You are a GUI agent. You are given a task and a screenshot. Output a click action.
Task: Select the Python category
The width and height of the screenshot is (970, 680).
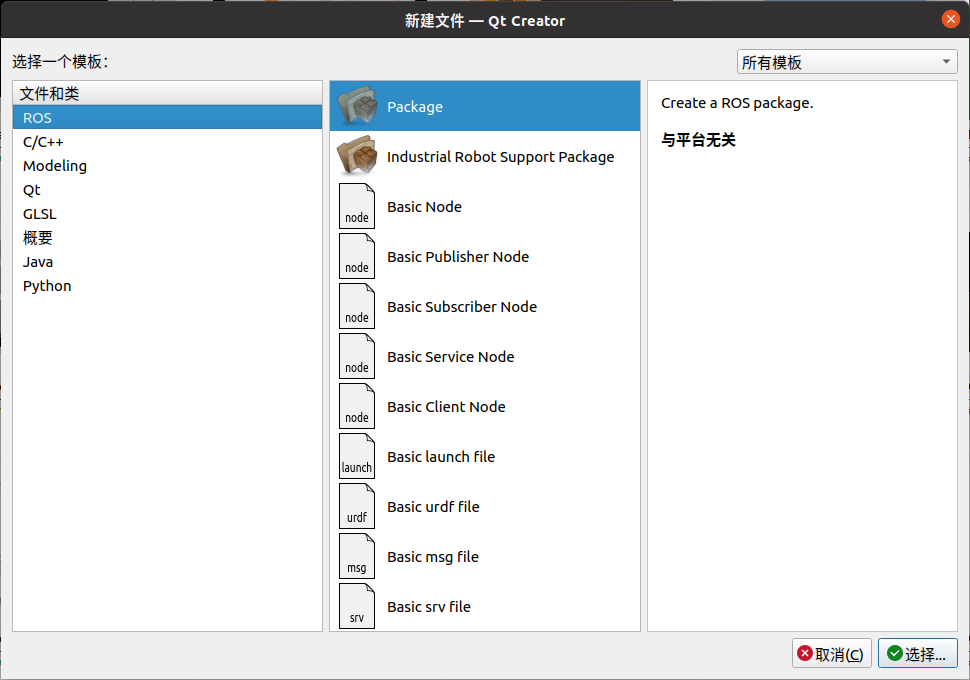click(x=168, y=286)
